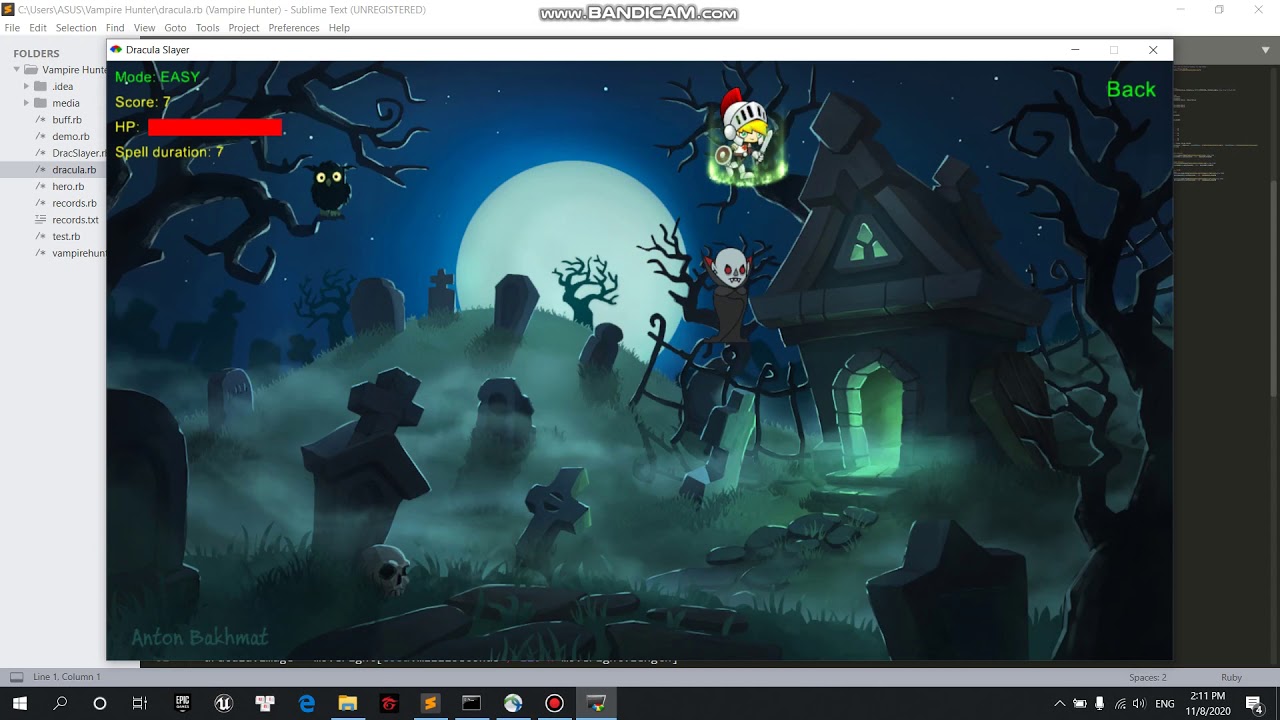
Task: Expand the media folder arrow
Action: 27,103
